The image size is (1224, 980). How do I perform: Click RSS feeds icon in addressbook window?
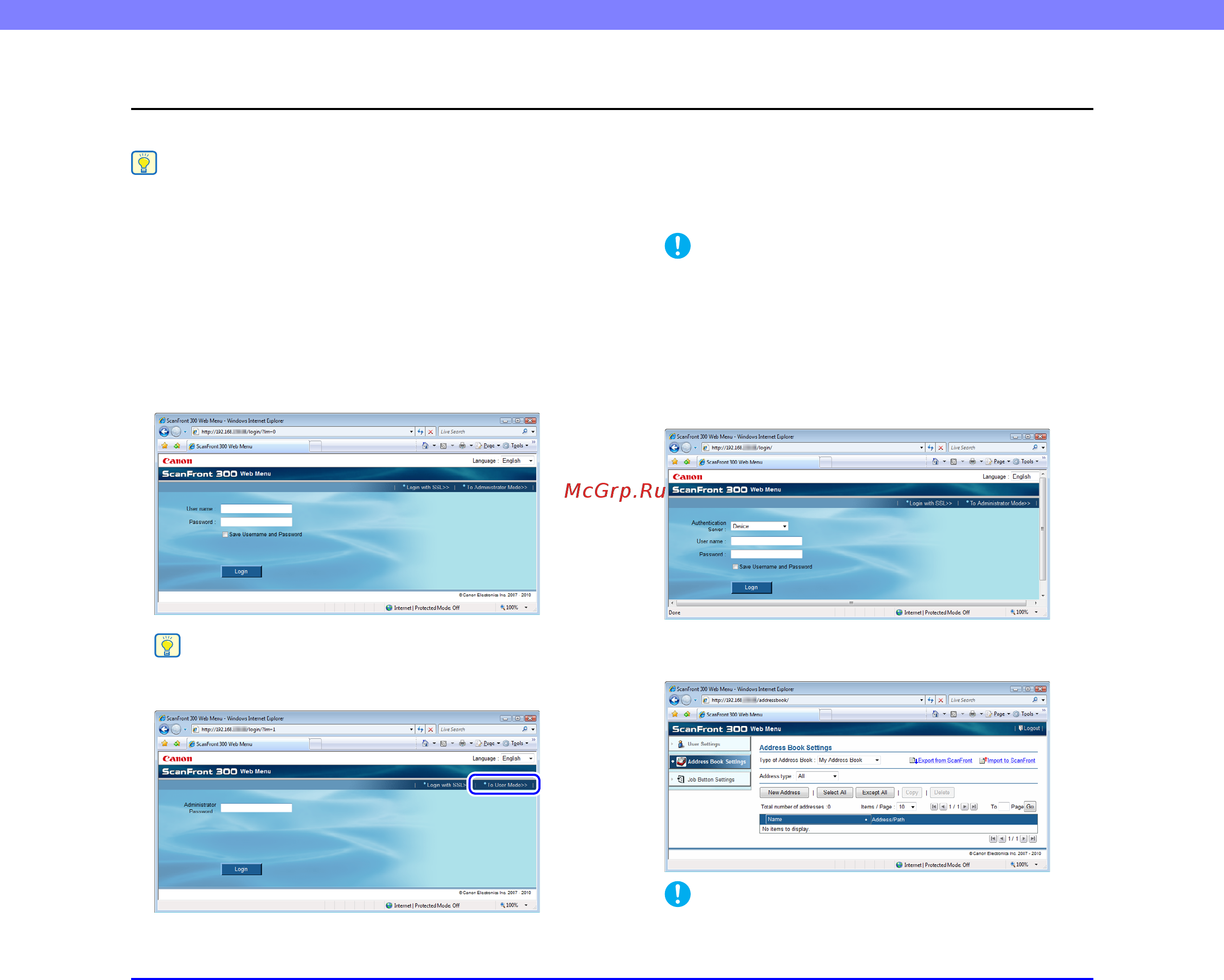954,714
